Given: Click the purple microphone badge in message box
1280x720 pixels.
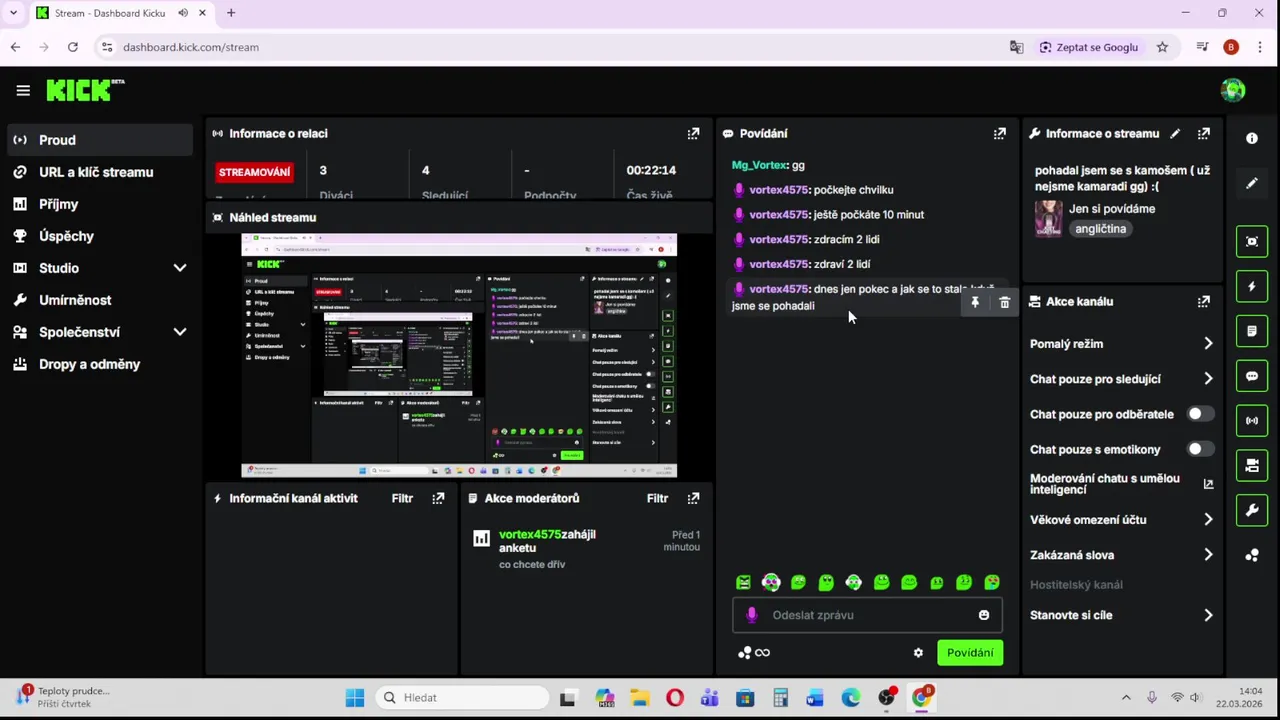Looking at the screenshot, I should [752, 615].
